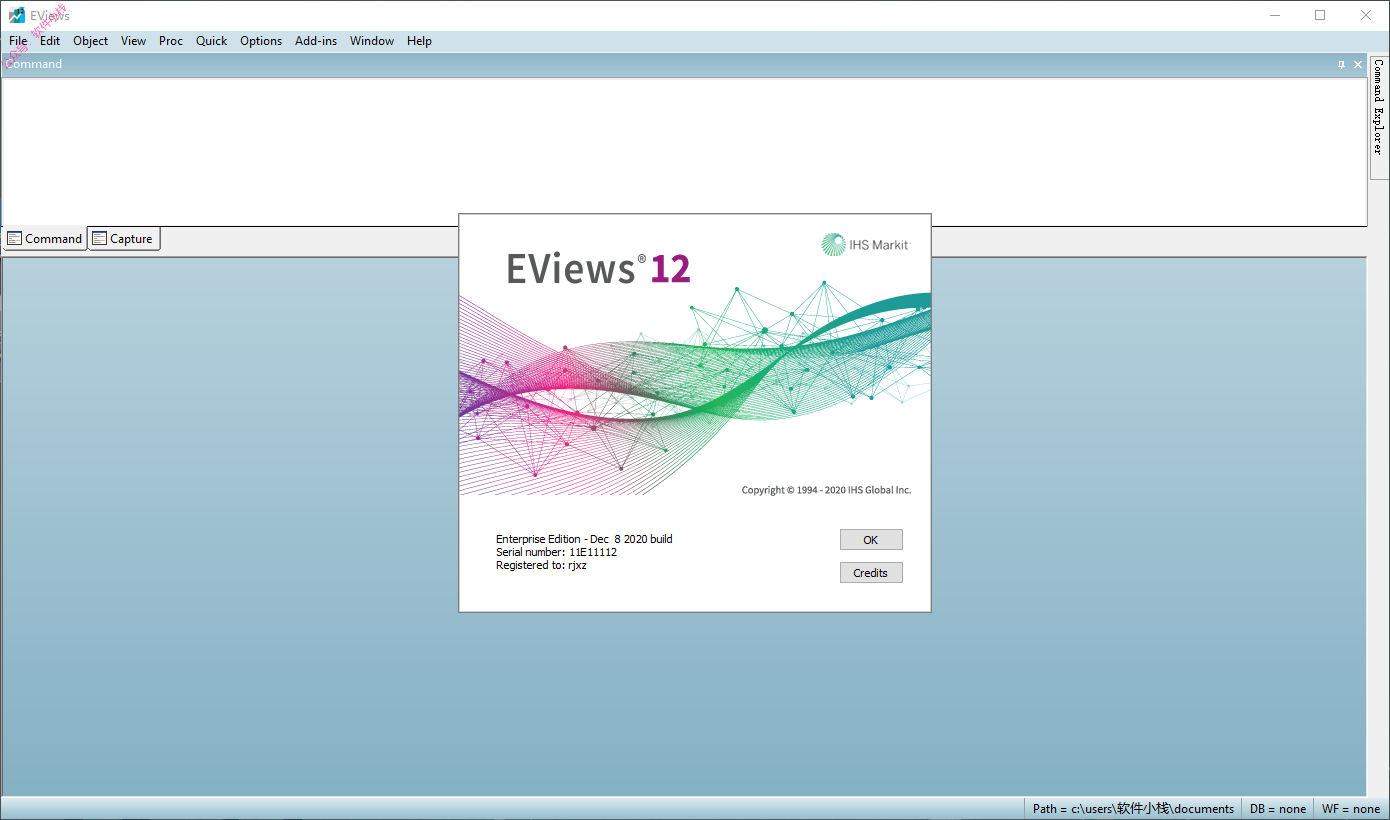This screenshot has width=1390, height=820.
Task: Click the Enterprise Edition build text
Action: 584,539
